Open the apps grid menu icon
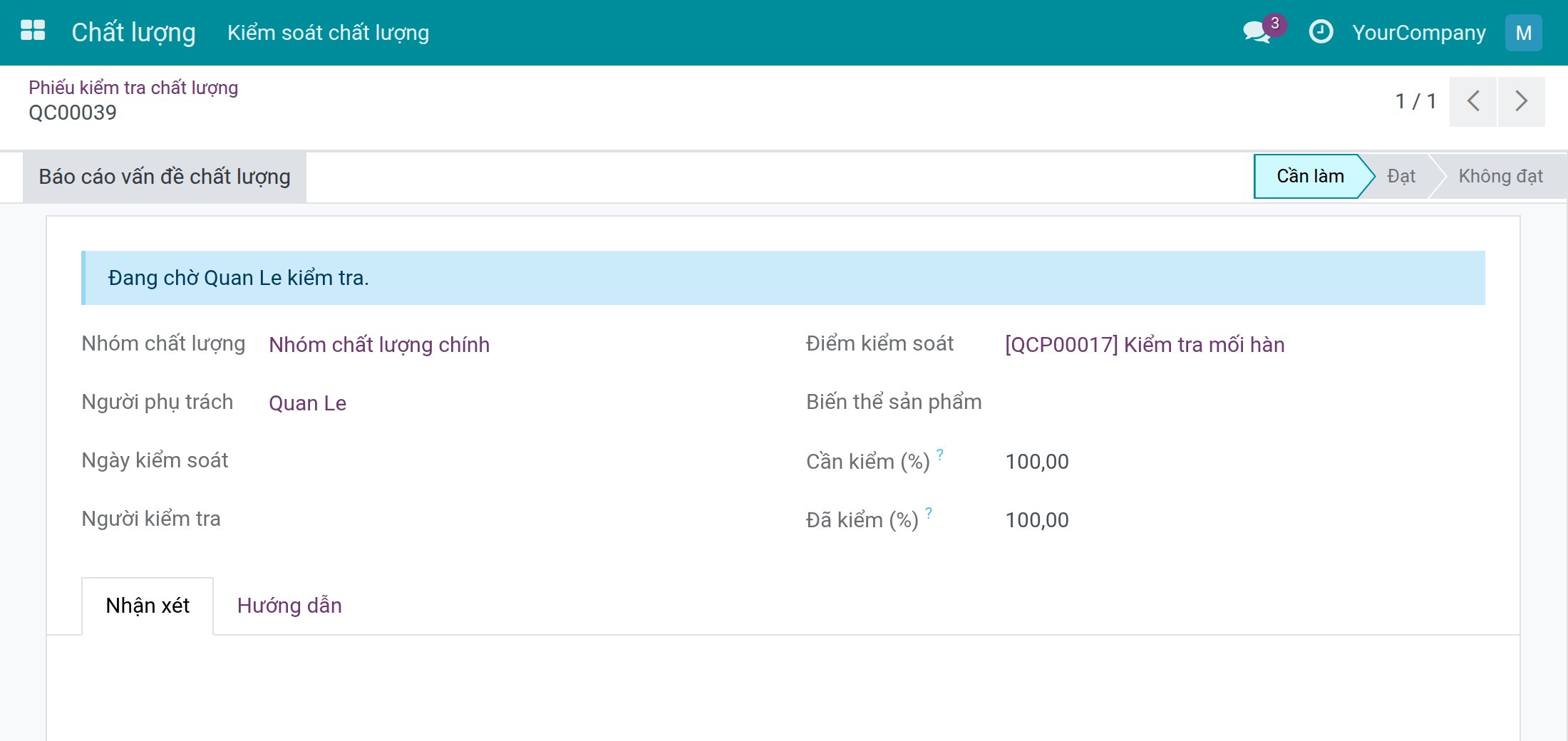Image resolution: width=1568 pixels, height=741 pixels. point(33,31)
